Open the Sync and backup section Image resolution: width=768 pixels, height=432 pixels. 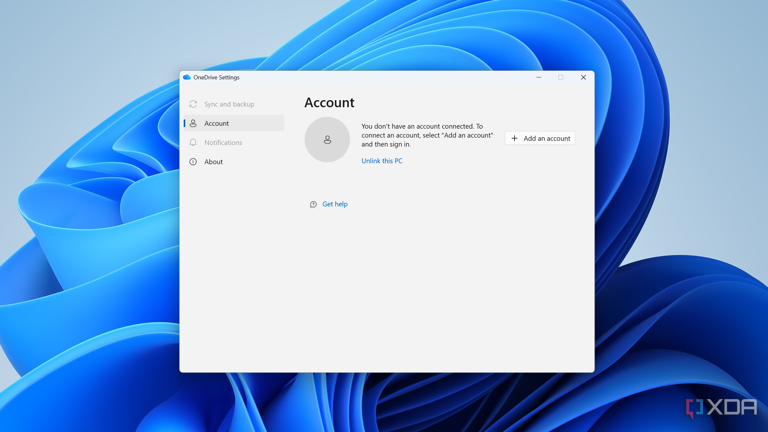[x=229, y=104]
